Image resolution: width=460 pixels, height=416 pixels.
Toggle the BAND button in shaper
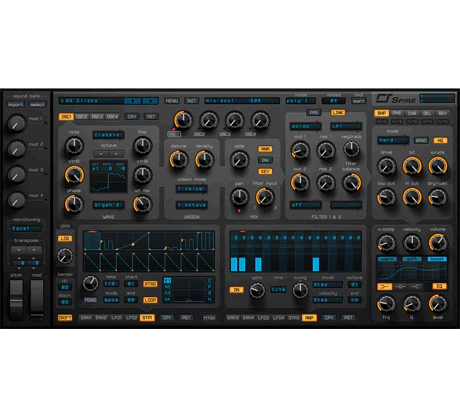pyautogui.click(x=421, y=141)
